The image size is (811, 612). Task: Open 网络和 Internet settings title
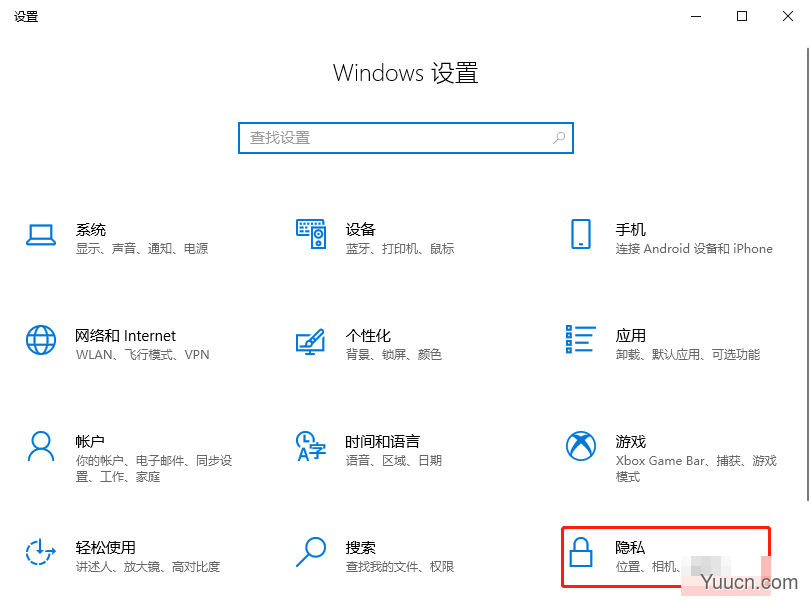click(x=126, y=336)
